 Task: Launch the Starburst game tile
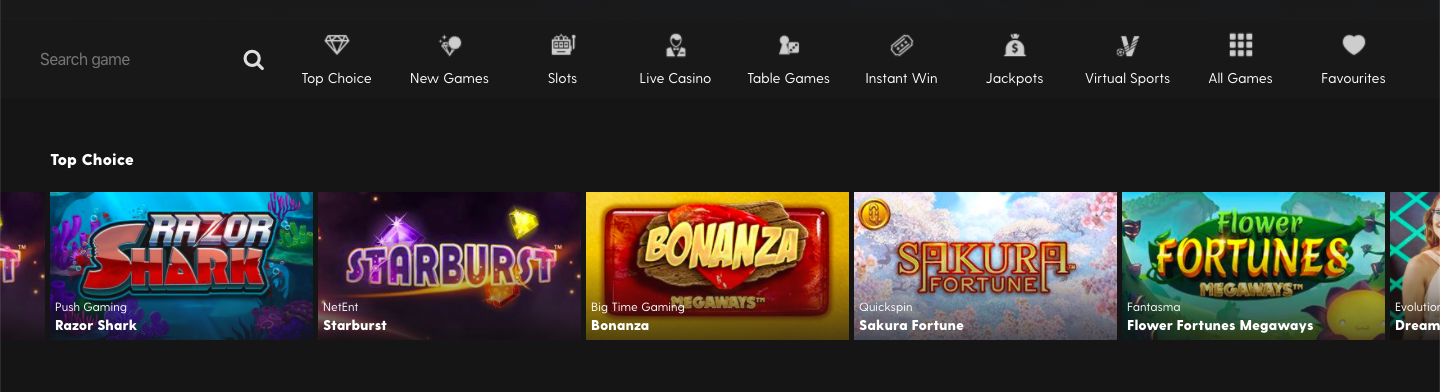click(450, 266)
